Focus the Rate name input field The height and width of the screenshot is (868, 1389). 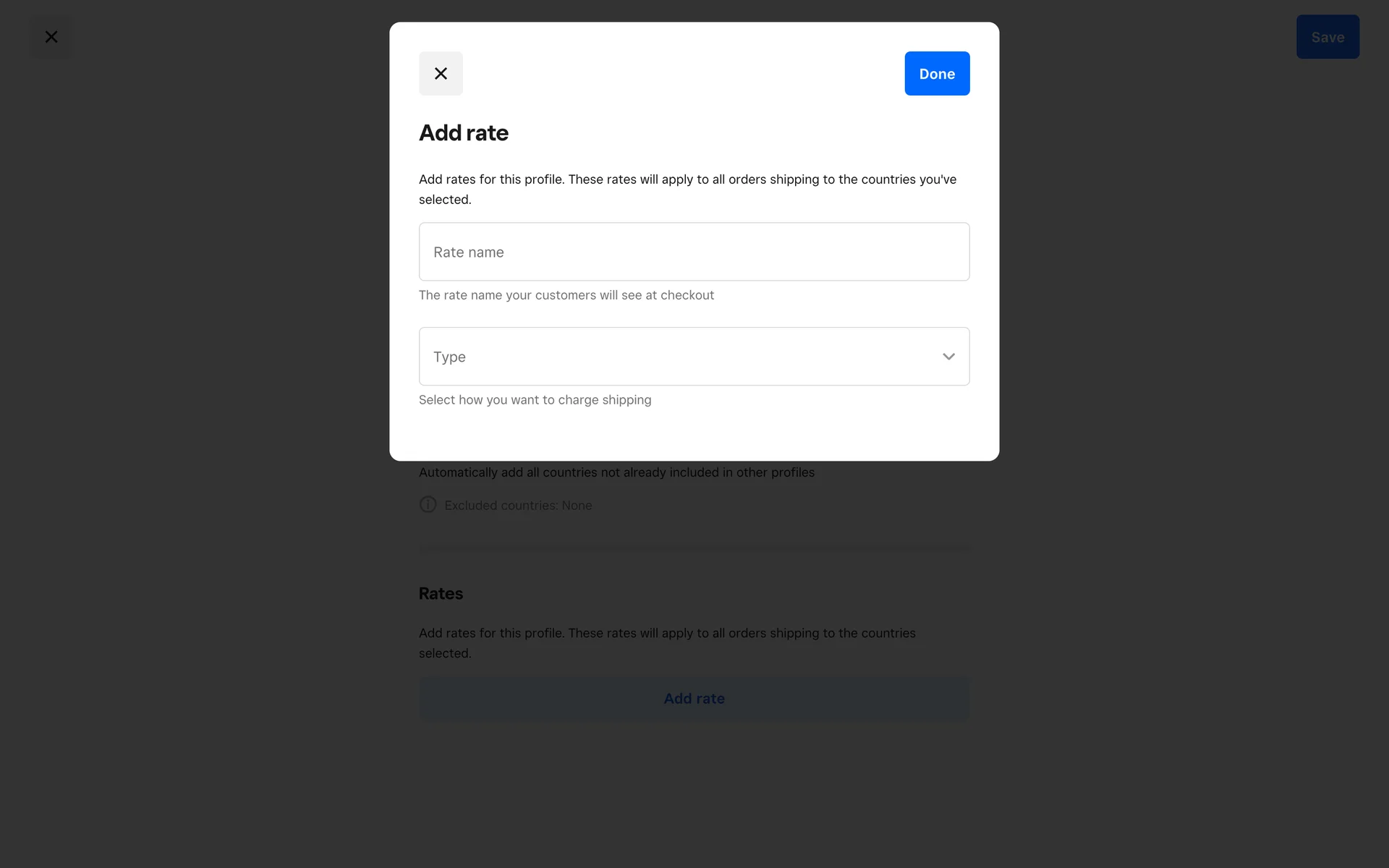coord(694,252)
